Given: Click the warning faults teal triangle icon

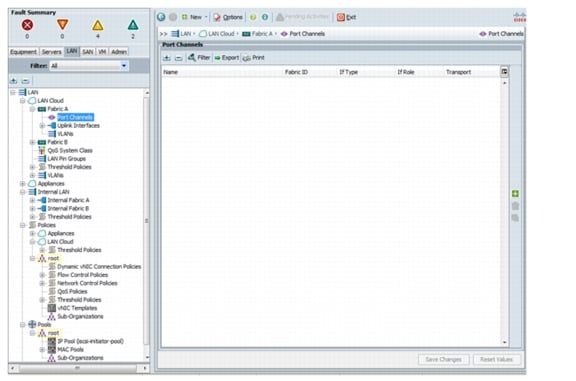Looking at the screenshot, I should click(133, 25).
